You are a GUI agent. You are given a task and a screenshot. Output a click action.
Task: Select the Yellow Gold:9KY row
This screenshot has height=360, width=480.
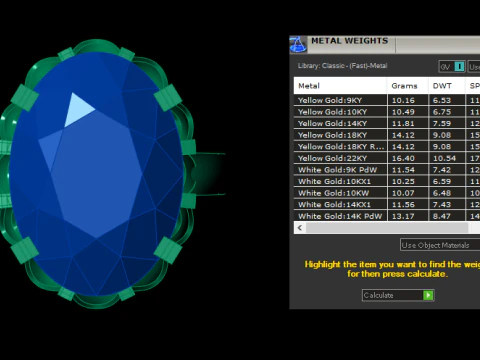click(387, 100)
